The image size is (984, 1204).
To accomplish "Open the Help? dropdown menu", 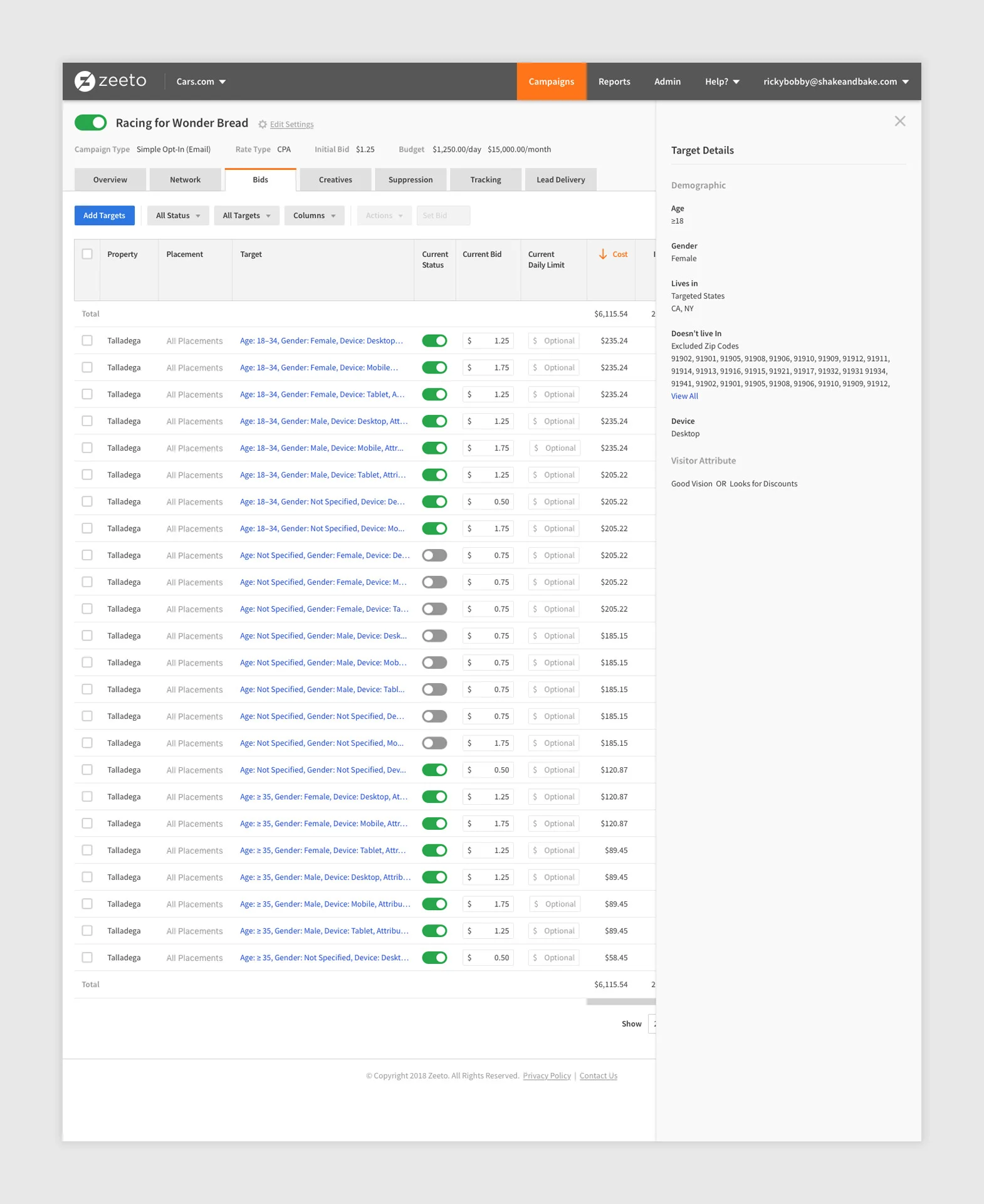I will (722, 81).
